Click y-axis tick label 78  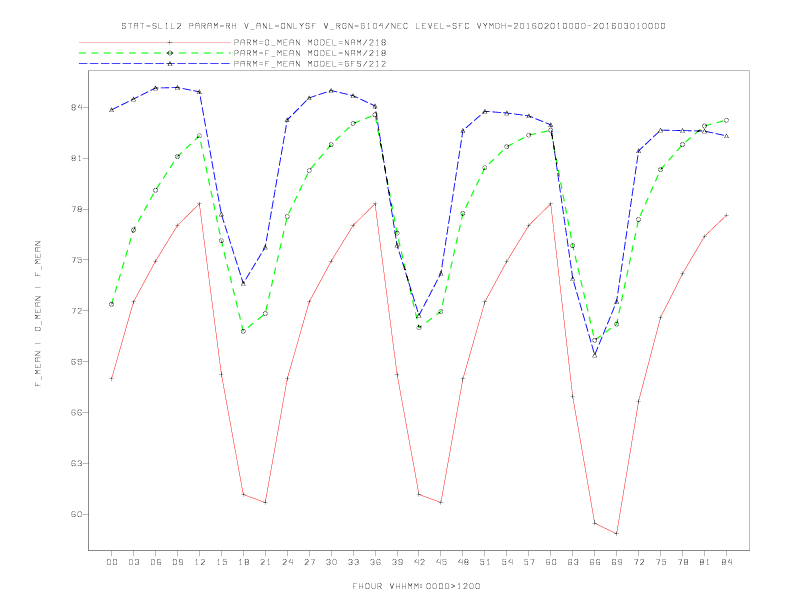(77, 209)
